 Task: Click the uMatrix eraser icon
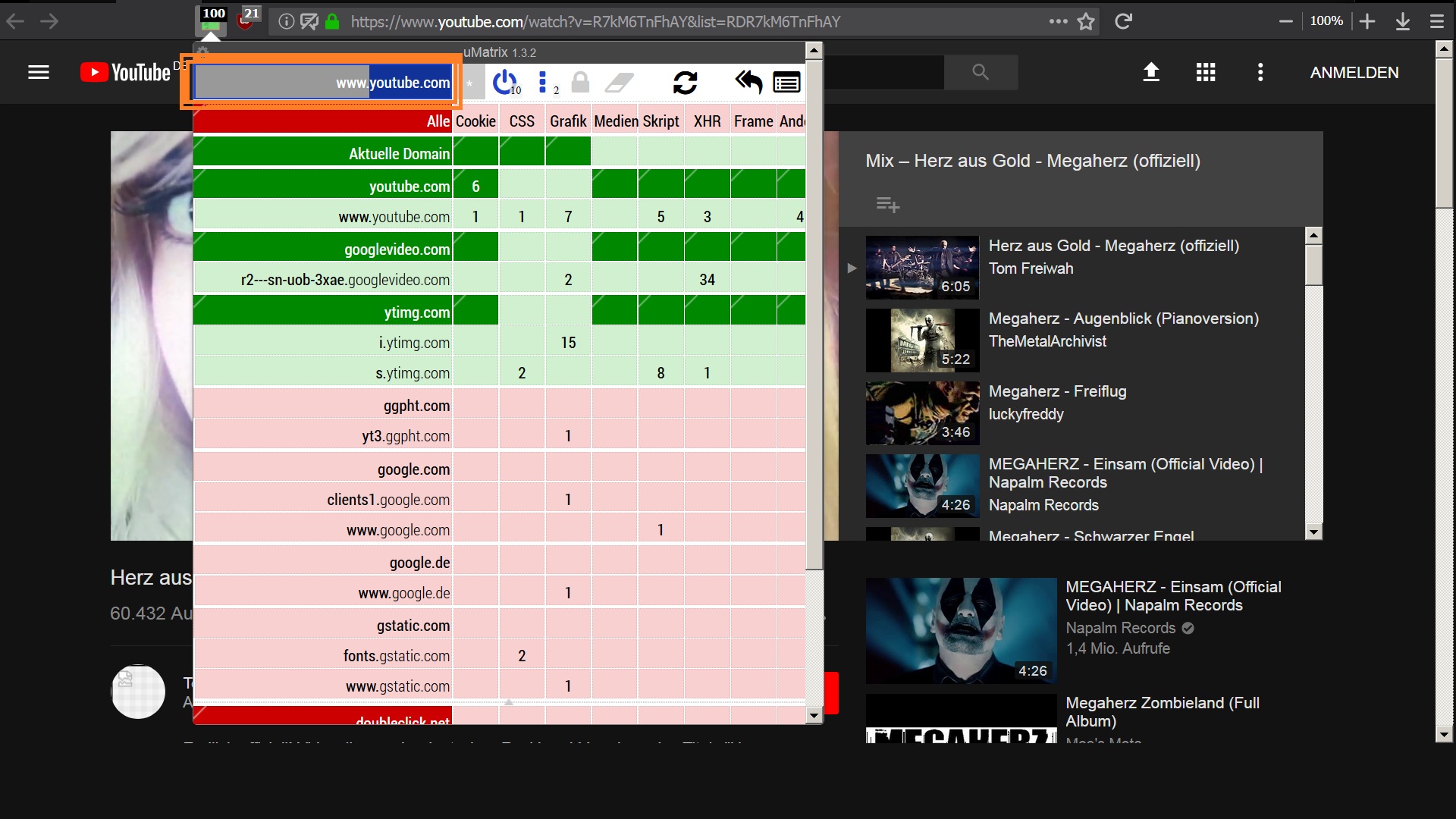coord(620,82)
